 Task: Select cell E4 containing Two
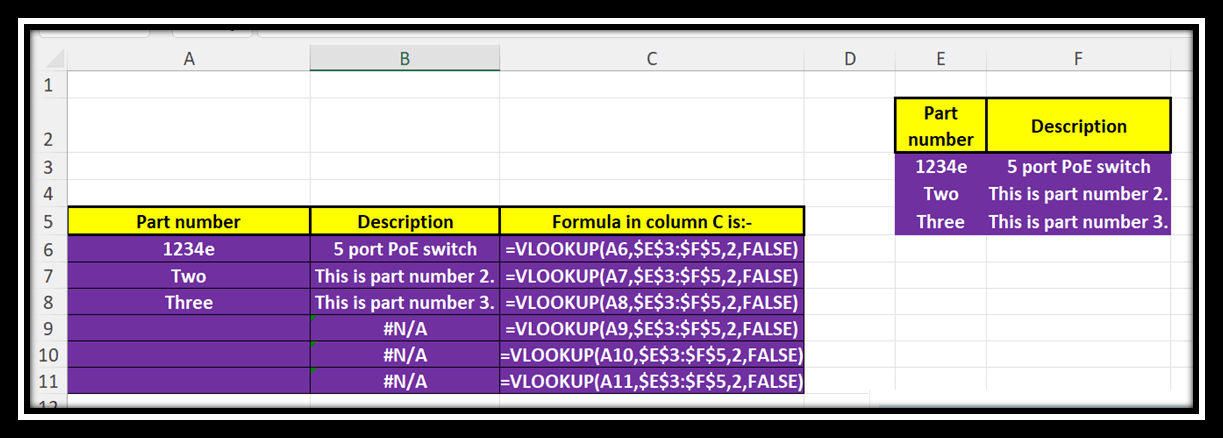click(940, 193)
